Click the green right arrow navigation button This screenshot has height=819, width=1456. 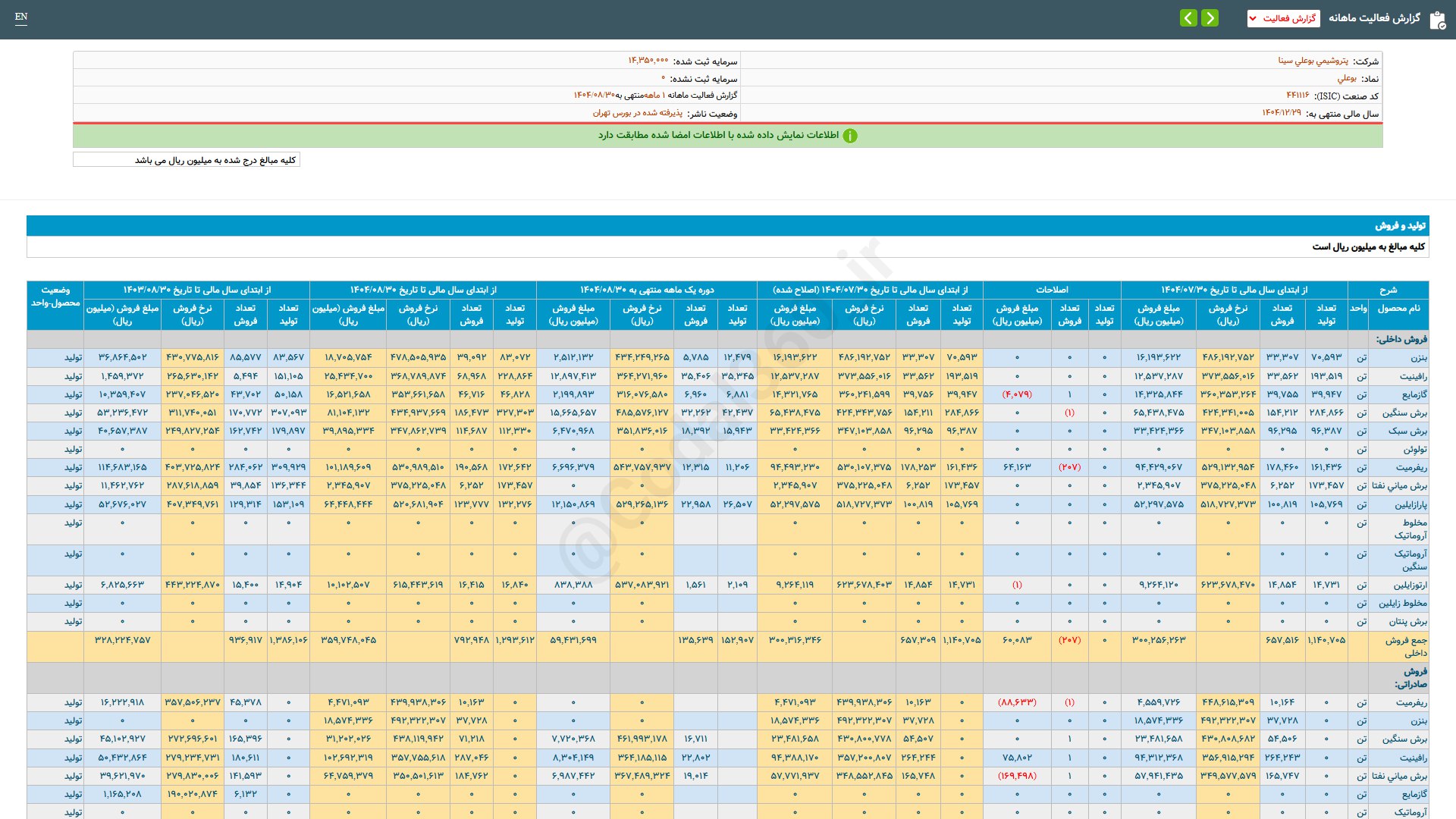1210,17
